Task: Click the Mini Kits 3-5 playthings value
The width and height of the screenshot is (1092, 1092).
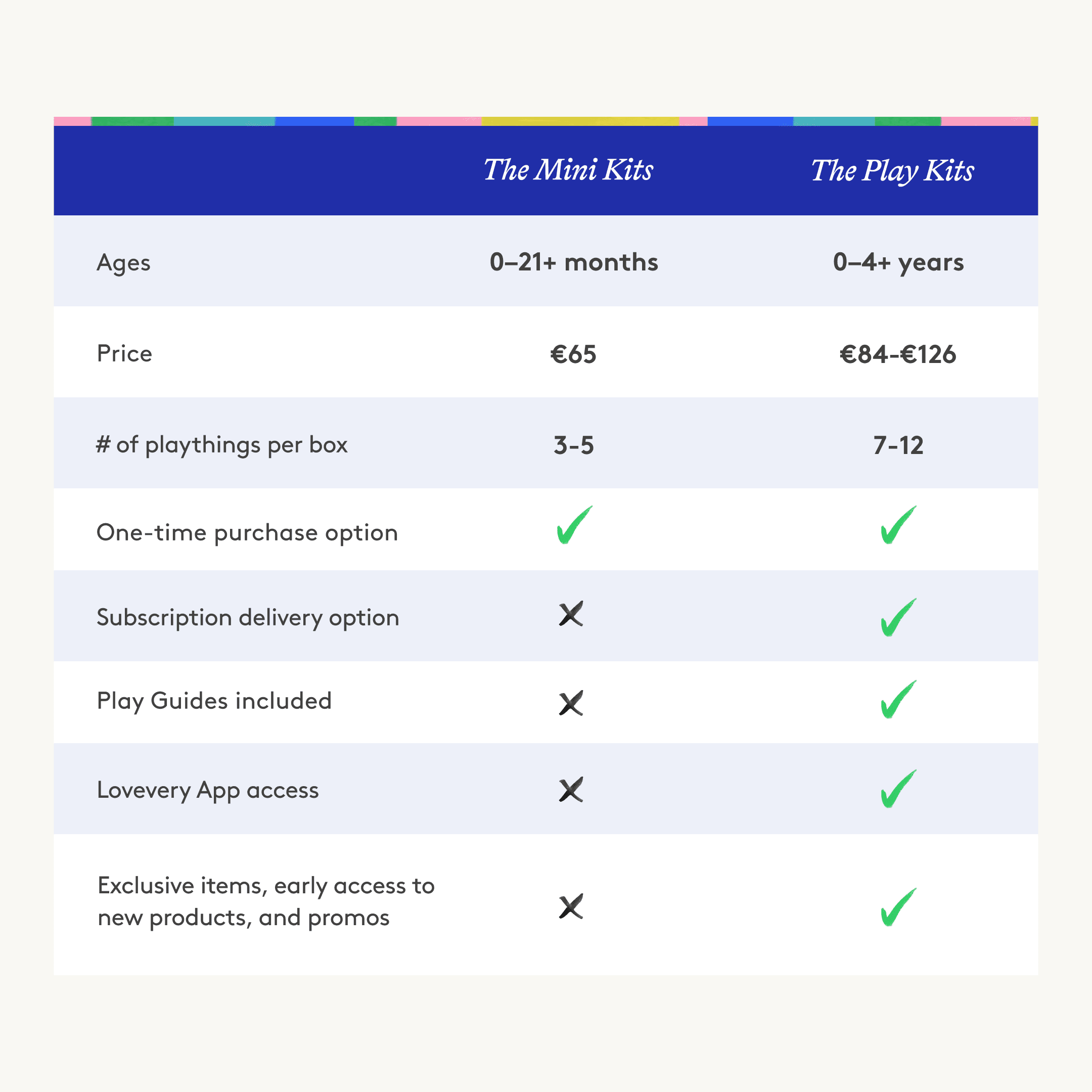Action: click(x=574, y=445)
